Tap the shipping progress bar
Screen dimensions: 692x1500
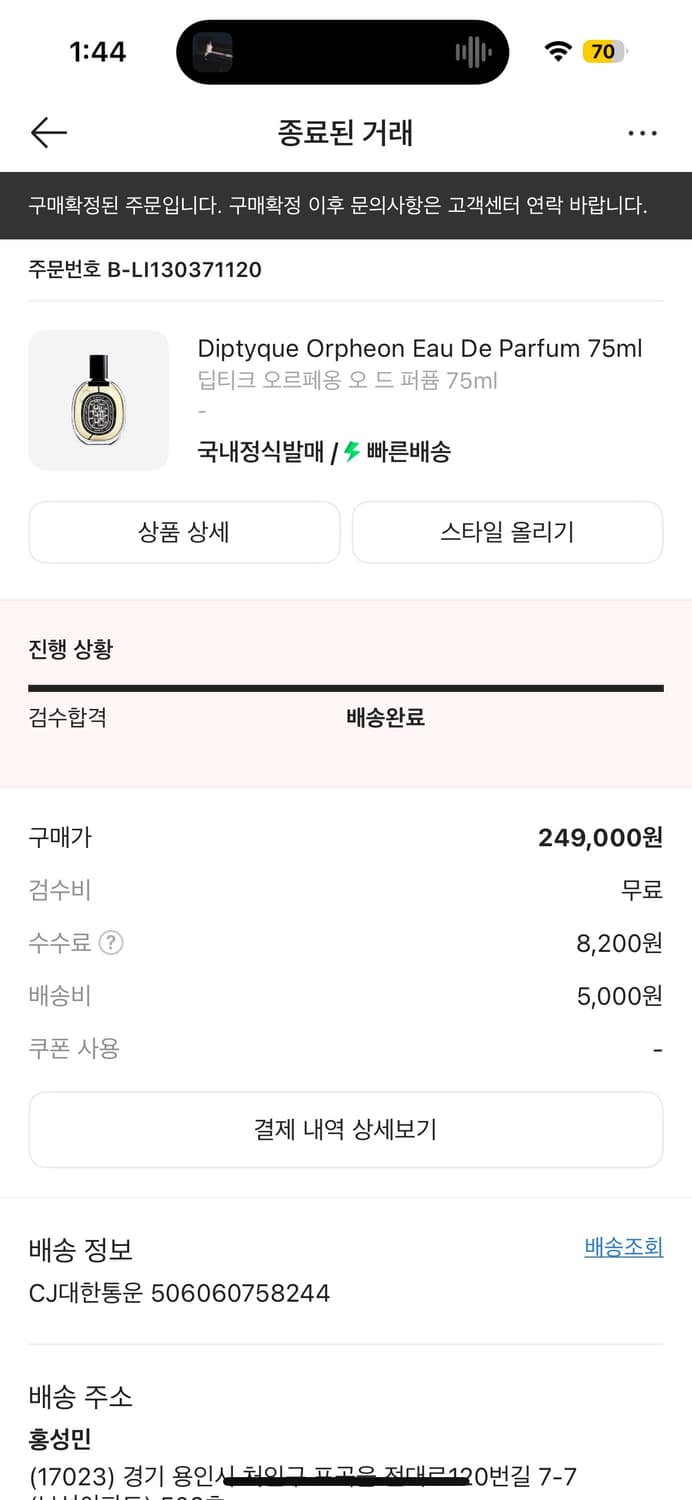(x=346, y=687)
